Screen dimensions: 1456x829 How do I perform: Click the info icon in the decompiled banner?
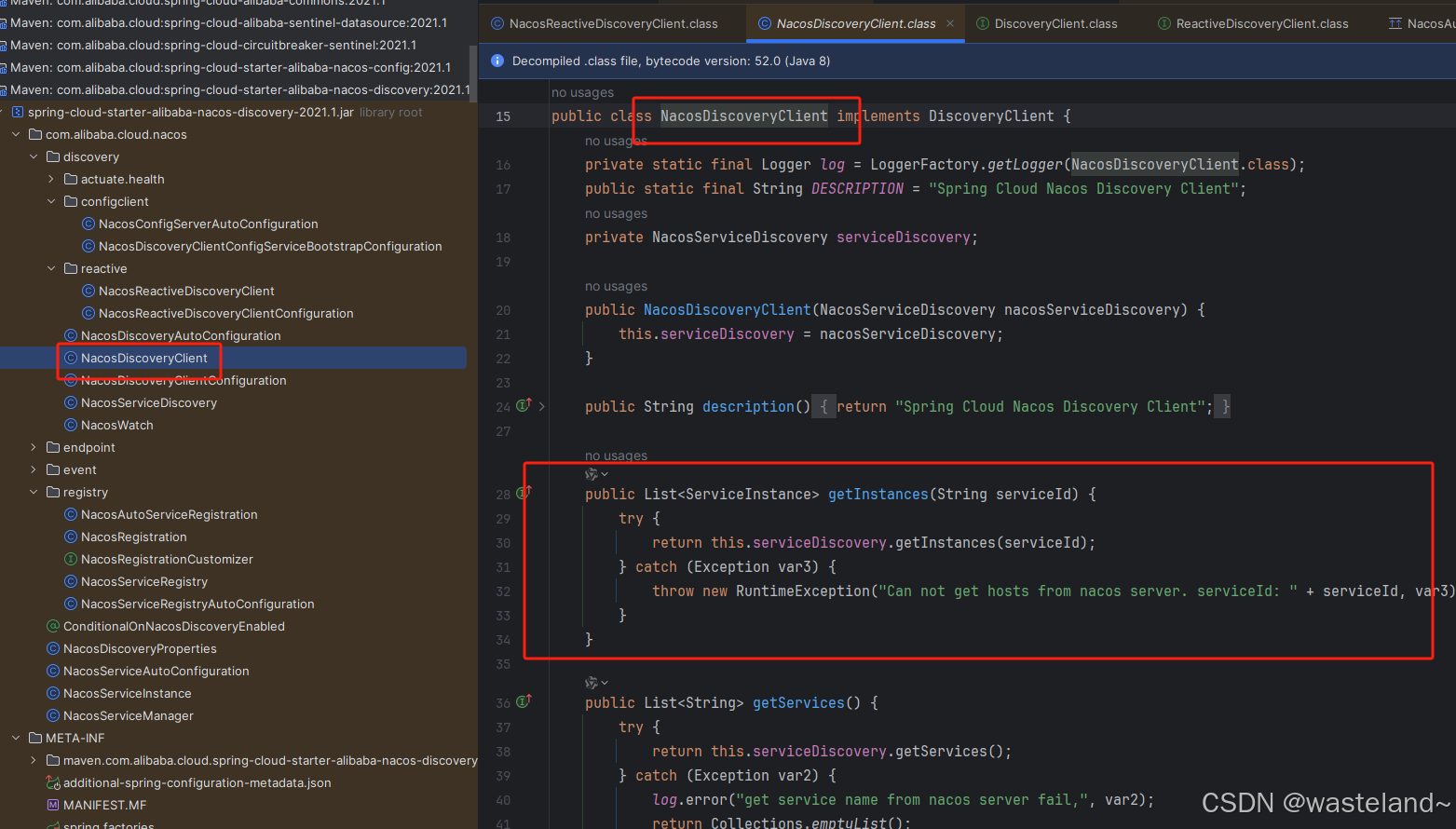(497, 61)
